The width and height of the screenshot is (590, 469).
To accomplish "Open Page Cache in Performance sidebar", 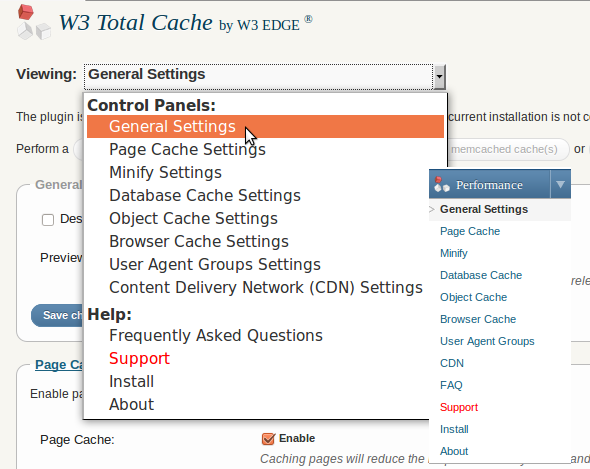I will [470, 231].
